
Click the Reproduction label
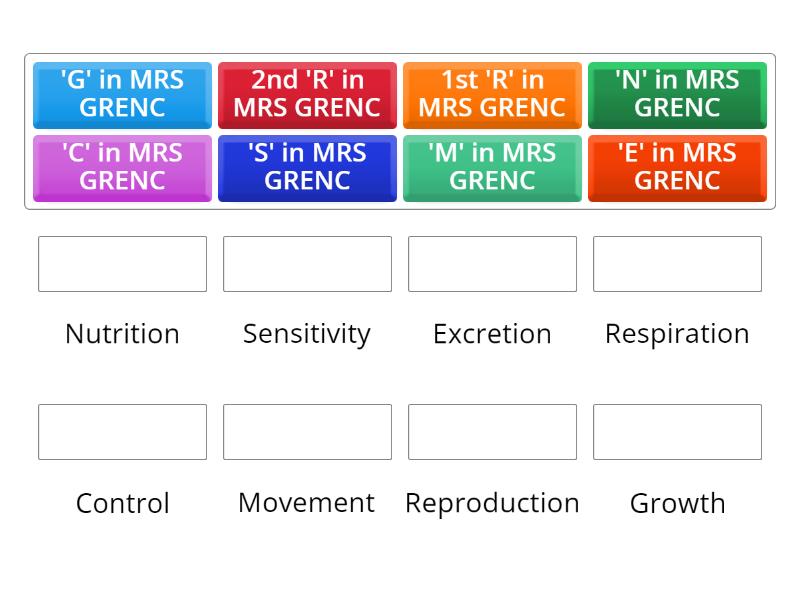pyautogui.click(x=492, y=503)
